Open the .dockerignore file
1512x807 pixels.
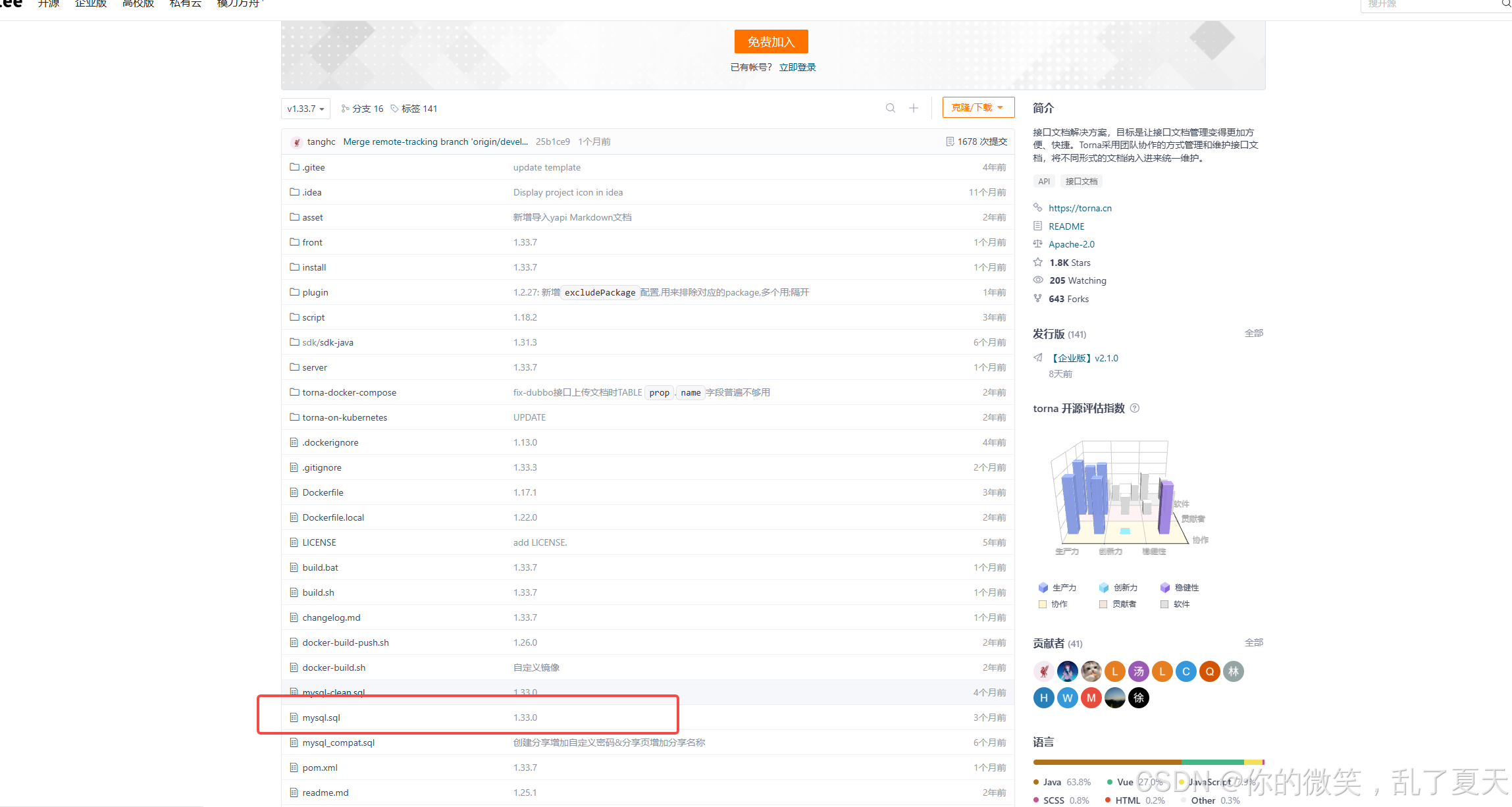pyautogui.click(x=330, y=442)
